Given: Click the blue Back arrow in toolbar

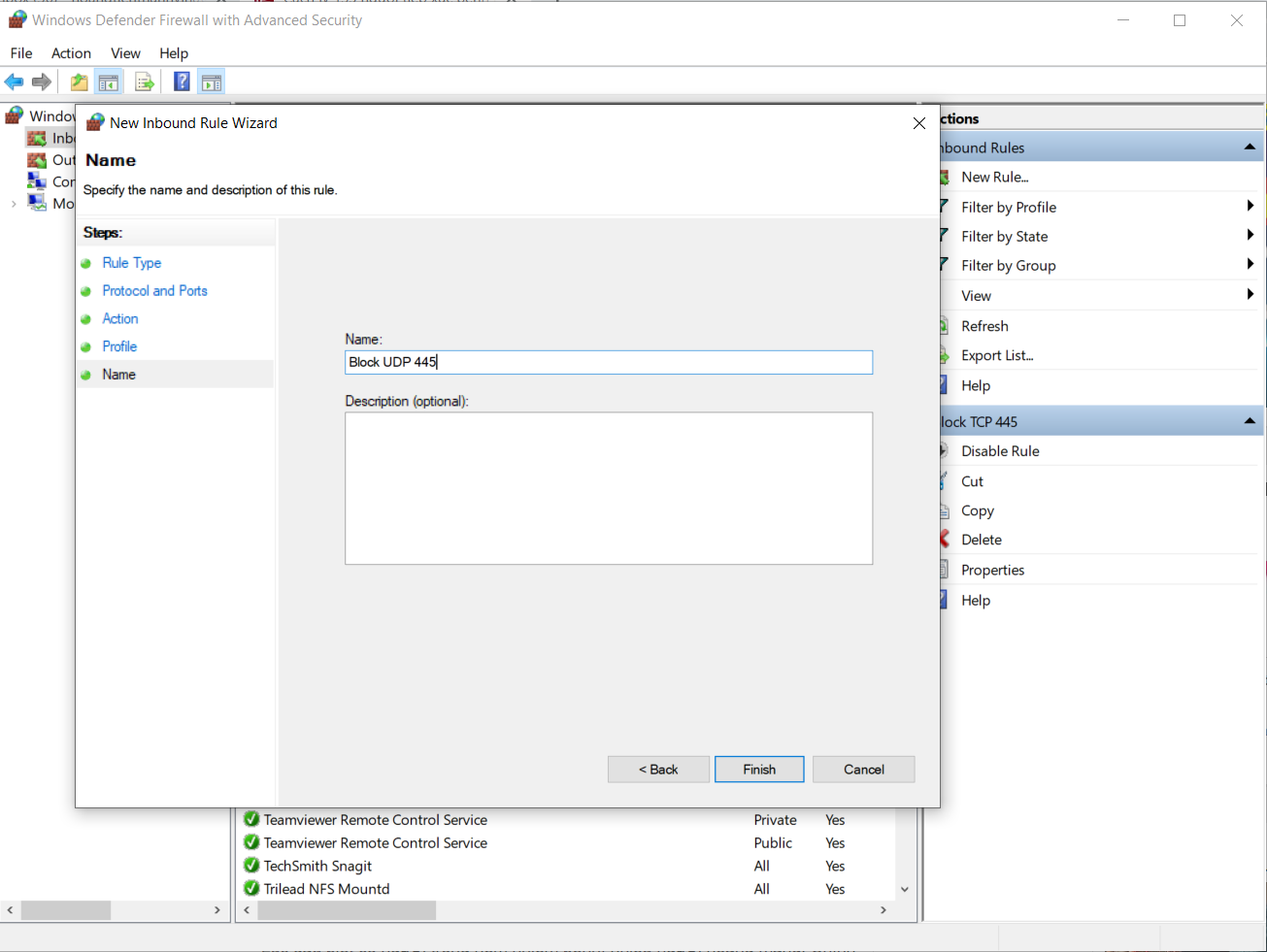Looking at the screenshot, I should pos(15,82).
